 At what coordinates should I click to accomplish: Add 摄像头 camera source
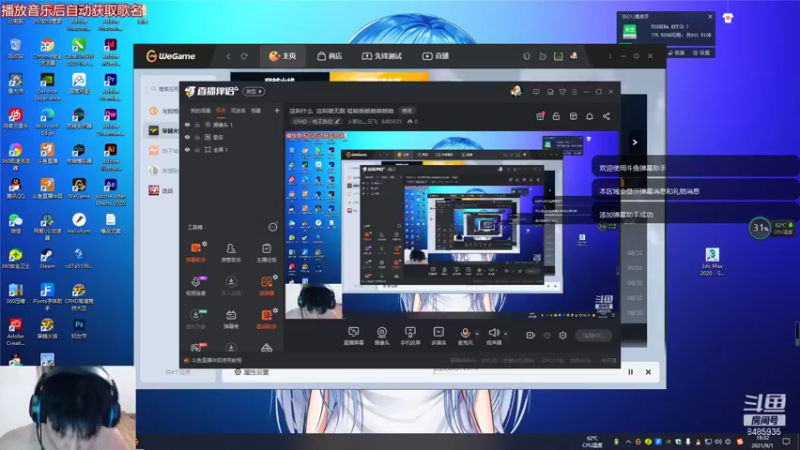[x=382, y=336]
